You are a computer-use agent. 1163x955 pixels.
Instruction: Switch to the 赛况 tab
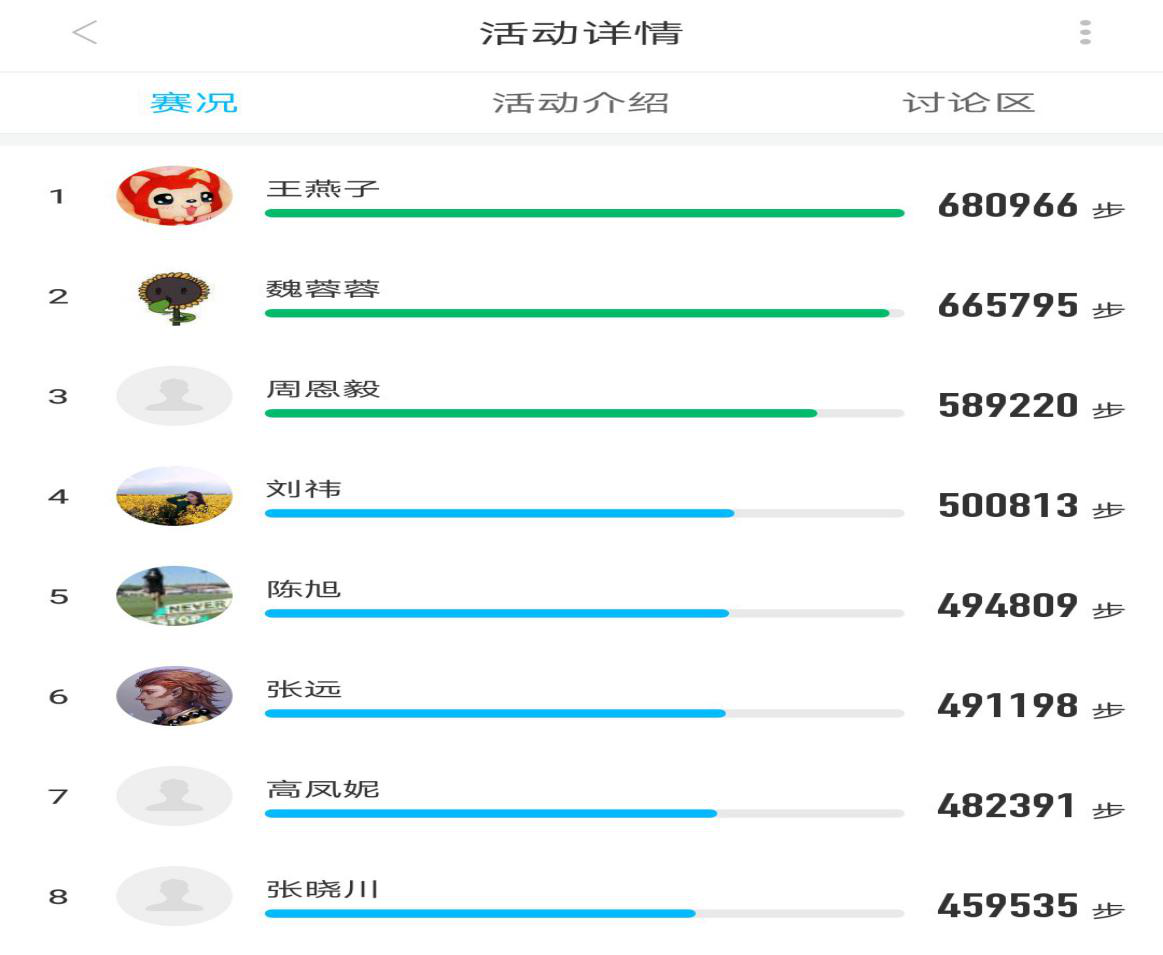(x=194, y=102)
